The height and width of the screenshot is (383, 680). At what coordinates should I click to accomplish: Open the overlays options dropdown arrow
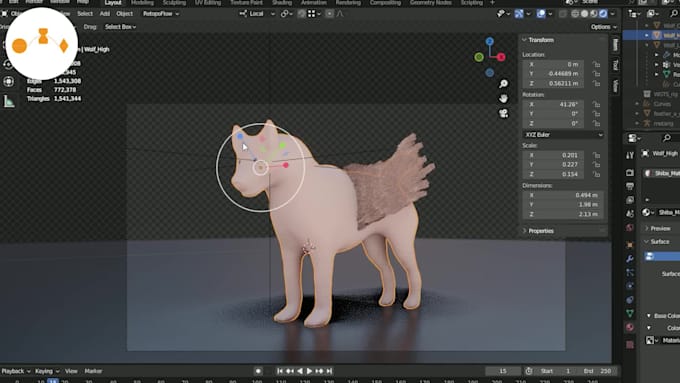point(550,14)
